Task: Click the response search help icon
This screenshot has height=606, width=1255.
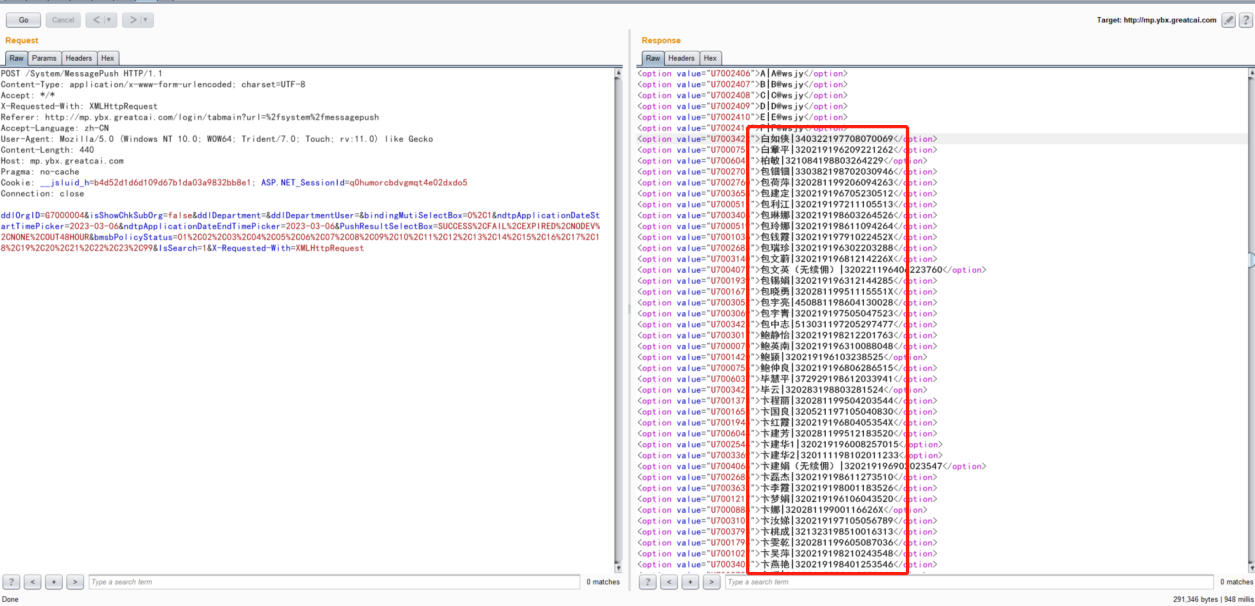Action: click(648, 582)
